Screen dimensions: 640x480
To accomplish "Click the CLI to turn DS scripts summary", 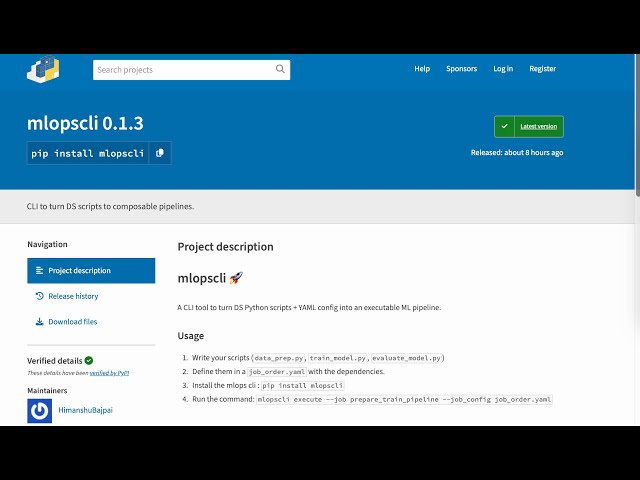I will pos(110,206).
